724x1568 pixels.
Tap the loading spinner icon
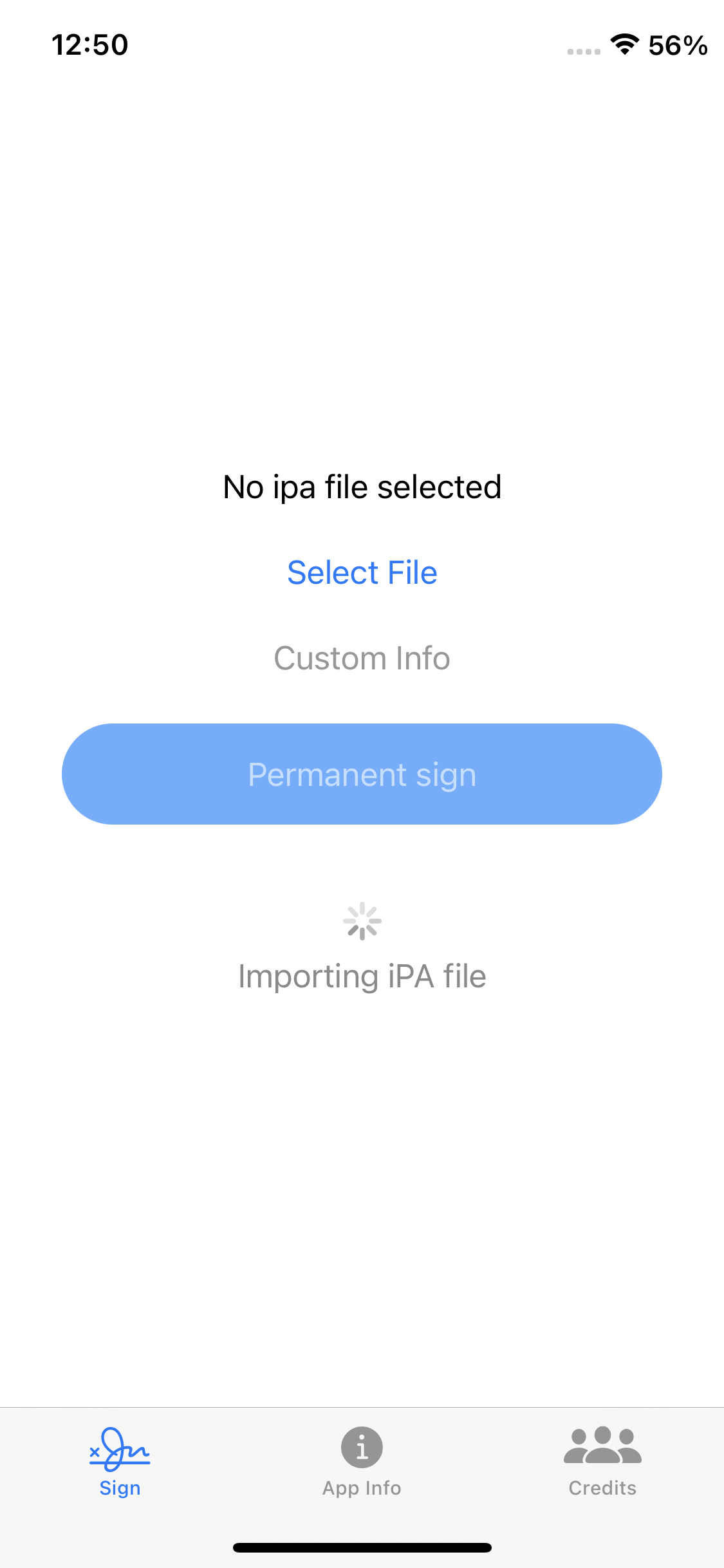pos(362,921)
